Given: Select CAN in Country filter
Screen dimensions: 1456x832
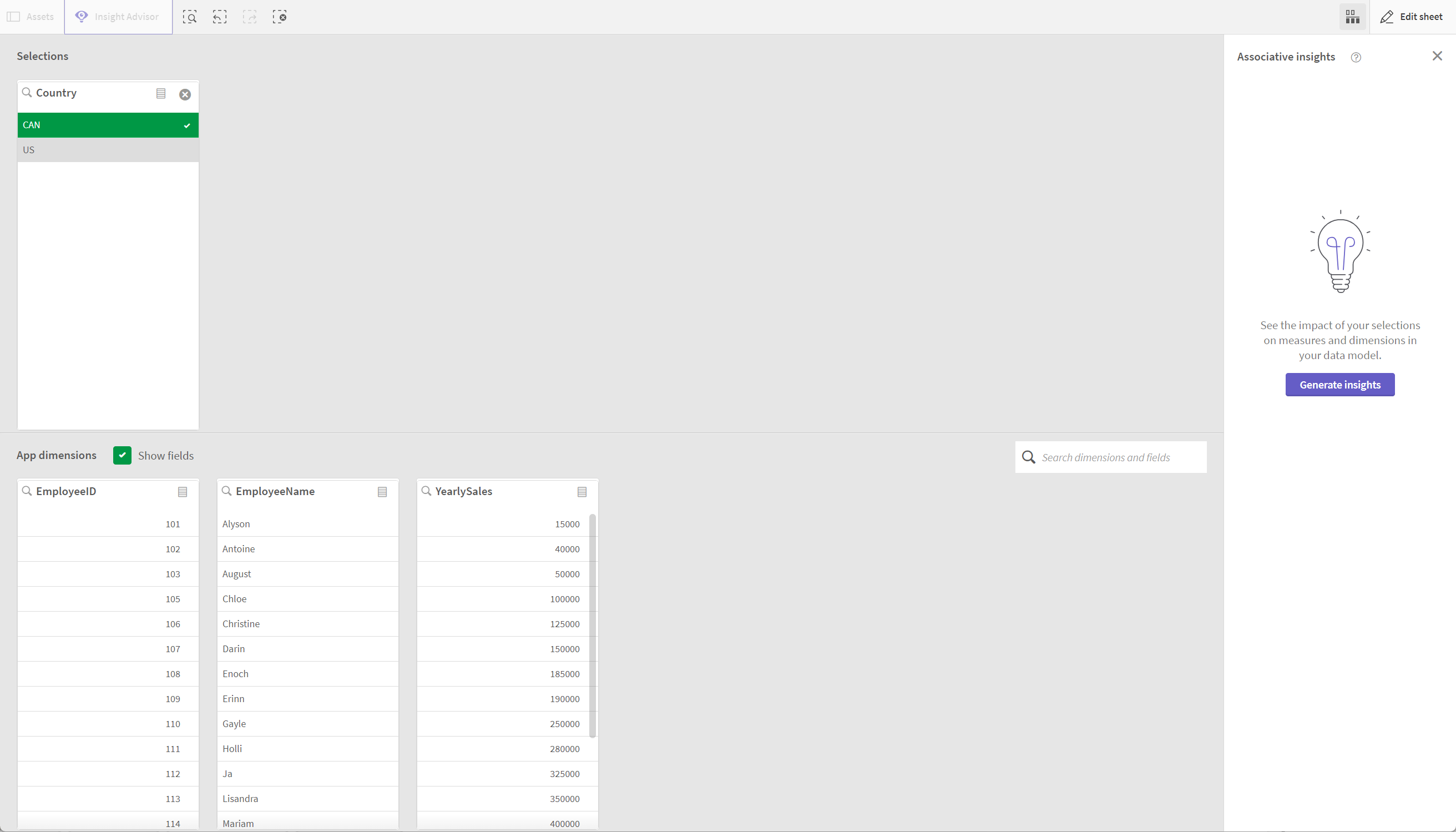Looking at the screenshot, I should point(107,124).
